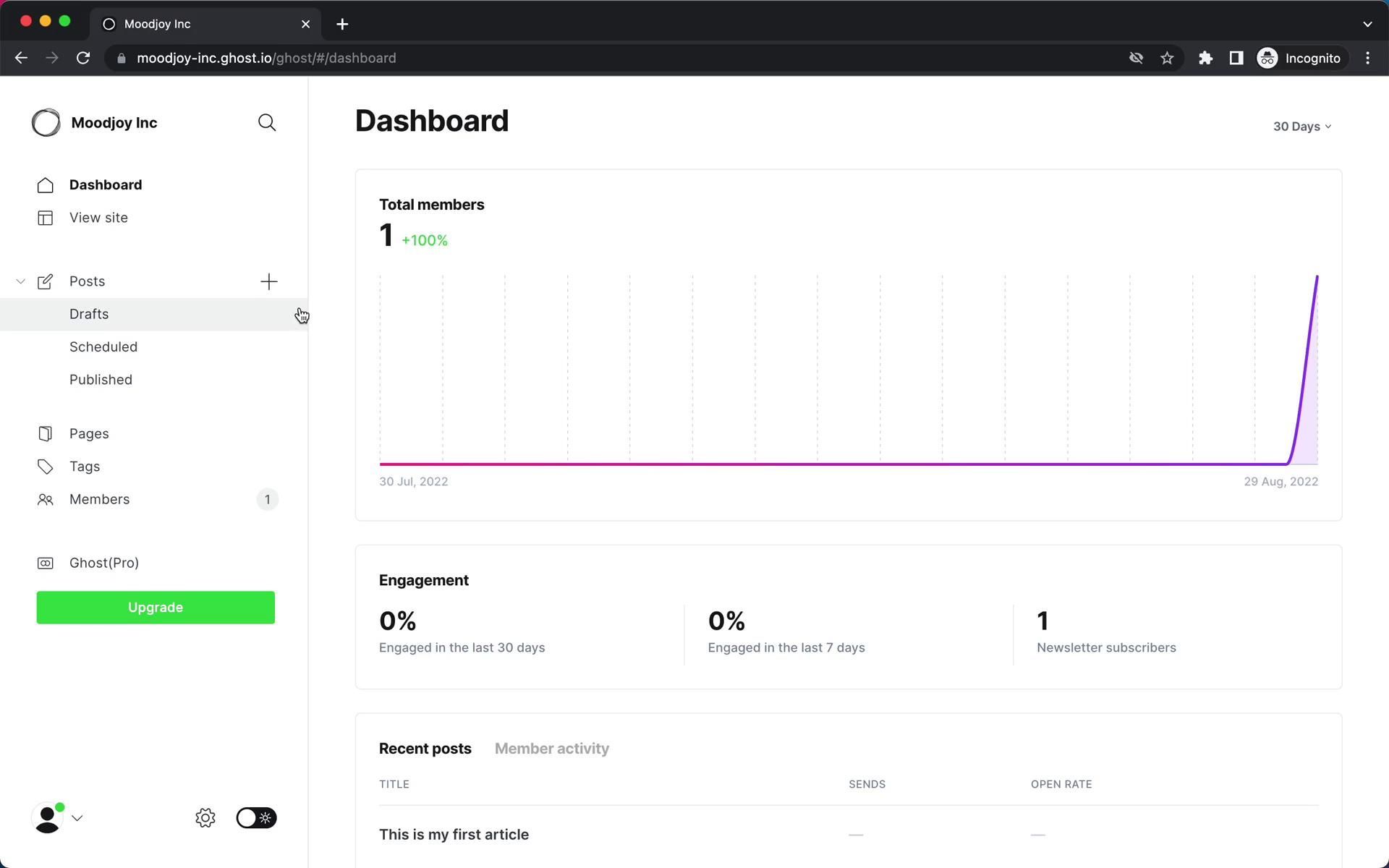This screenshot has width=1389, height=868.
Task: Click the Pages icon in sidebar
Action: click(45, 433)
